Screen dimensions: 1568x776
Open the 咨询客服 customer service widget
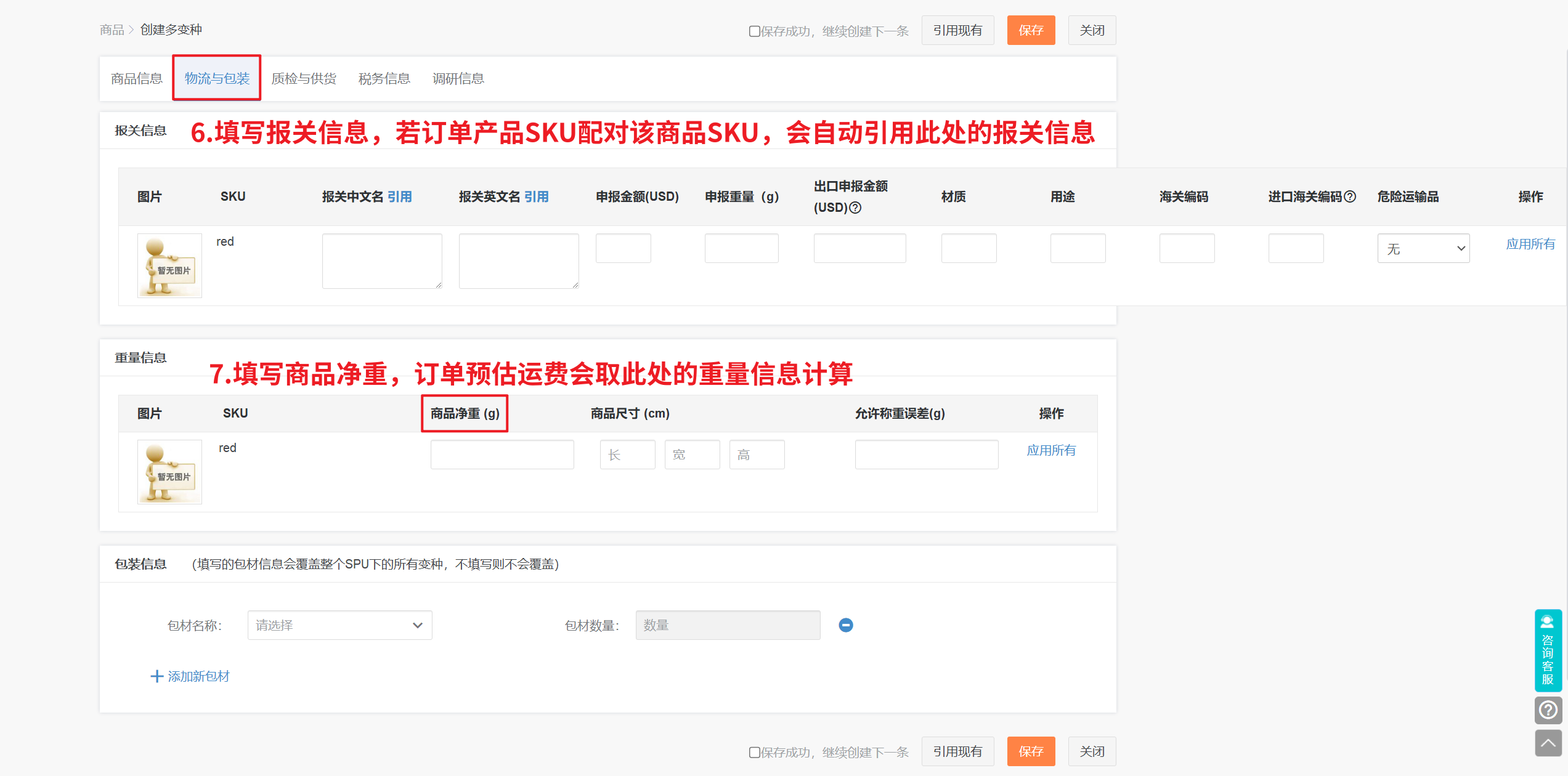[1548, 650]
